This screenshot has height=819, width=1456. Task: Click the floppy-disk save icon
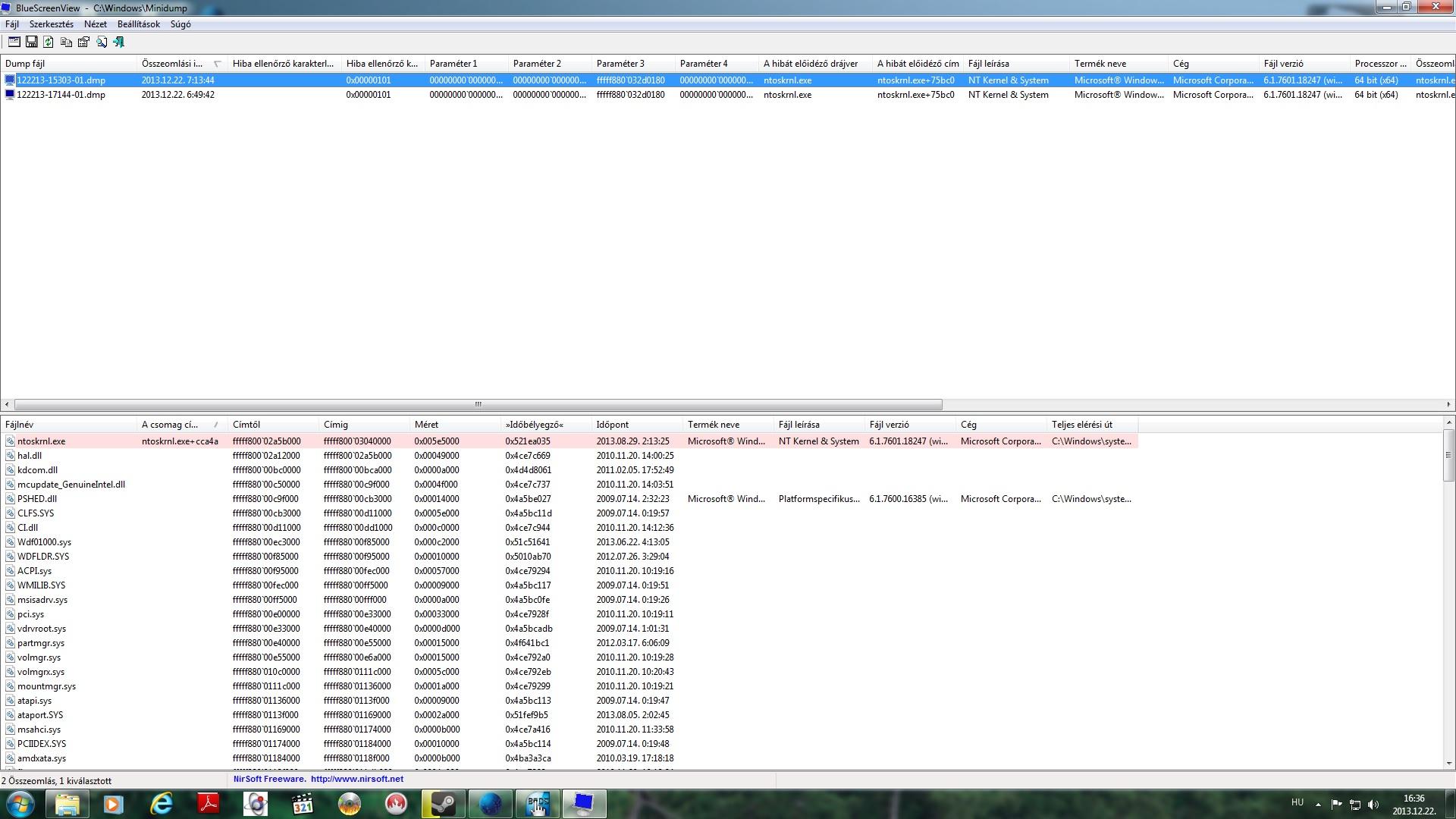32,42
